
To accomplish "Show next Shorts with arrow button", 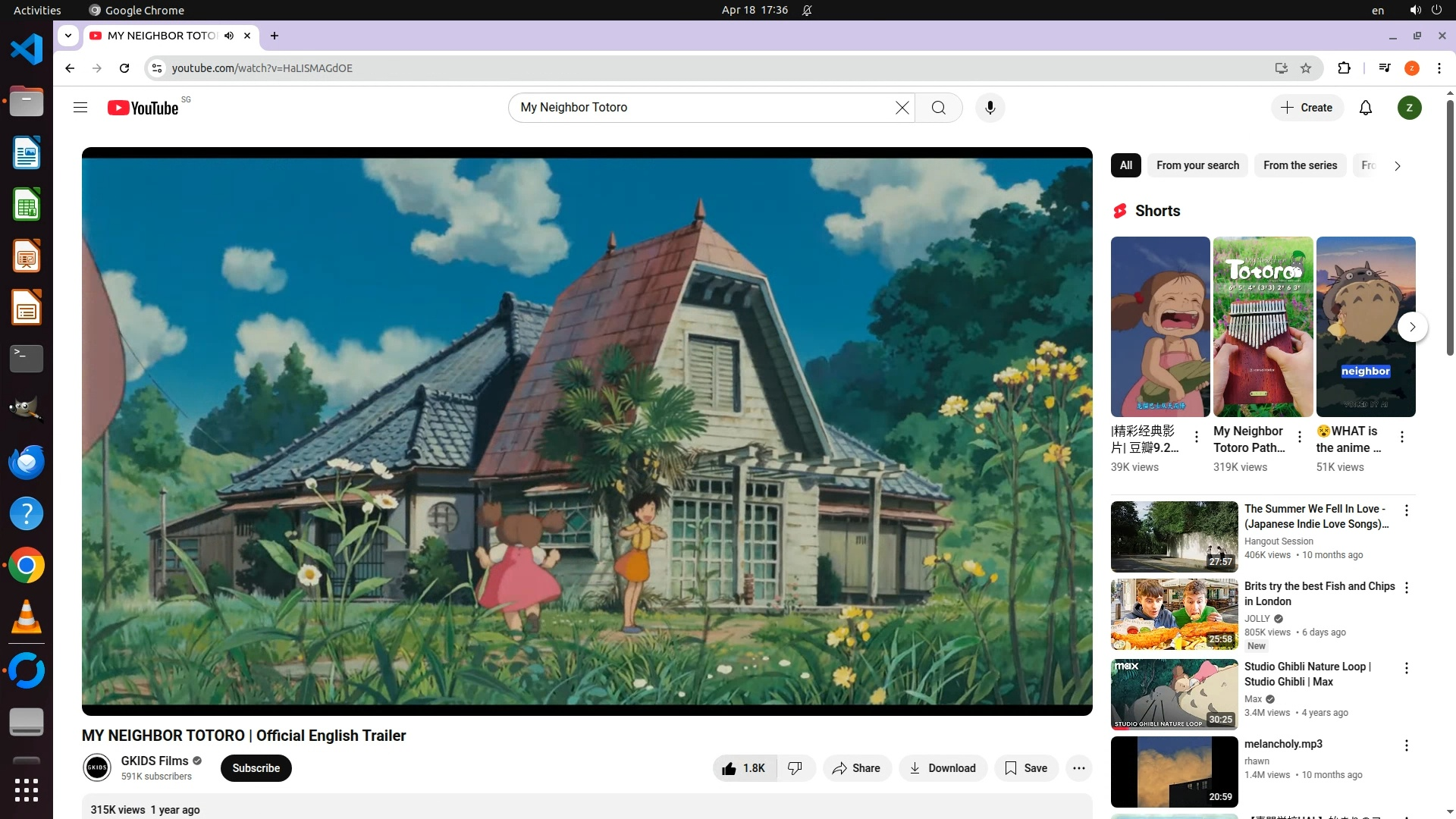I will (1411, 327).
